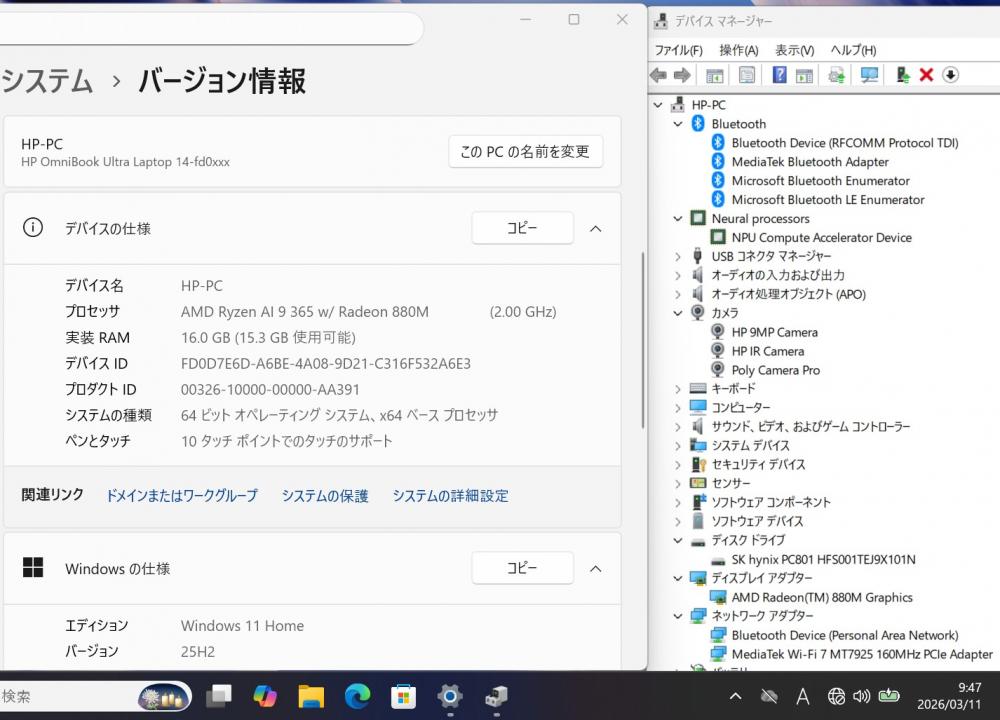Image resolution: width=1000 pixels, height=720 pixels.
Task: Expand the セキュリティ デバイス category
Action: [678, 465]
